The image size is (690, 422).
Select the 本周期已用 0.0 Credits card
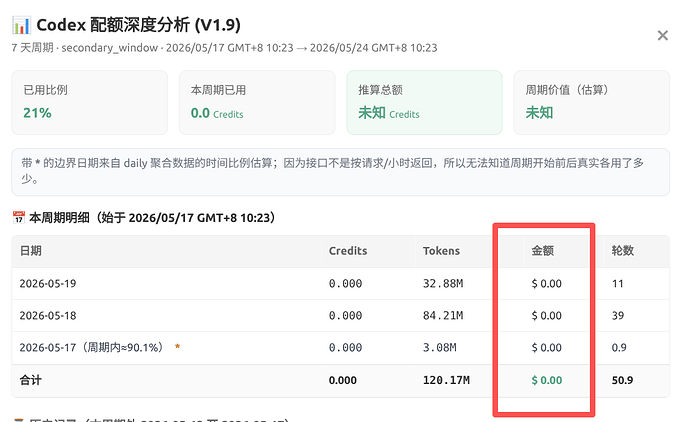point(257,103)
